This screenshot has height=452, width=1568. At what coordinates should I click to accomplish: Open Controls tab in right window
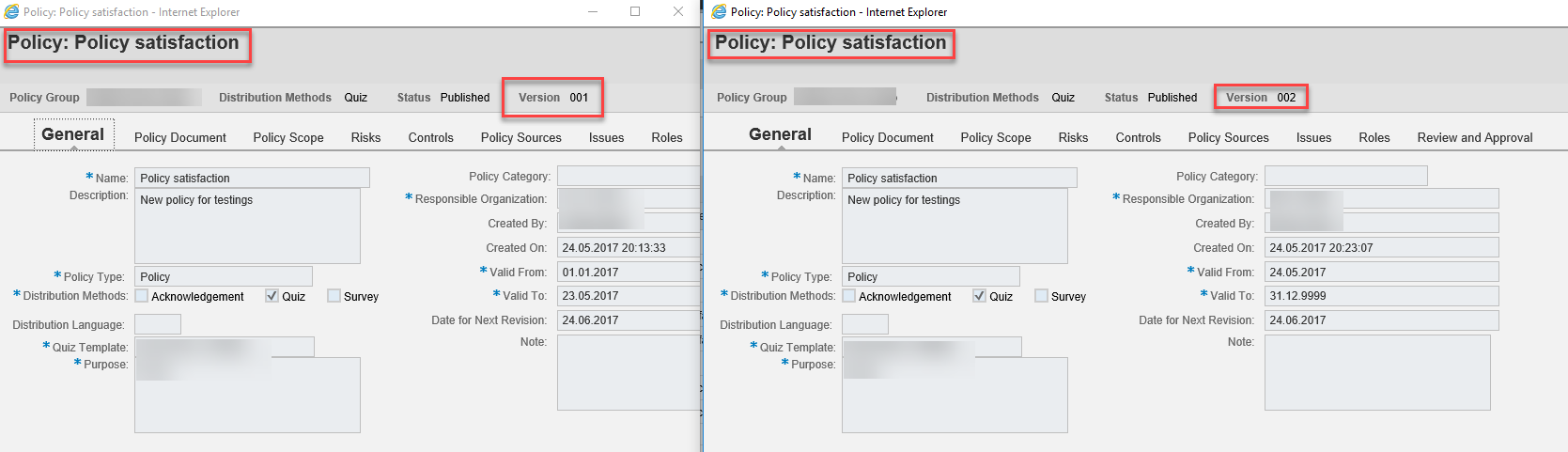[x=1139, y=137]
